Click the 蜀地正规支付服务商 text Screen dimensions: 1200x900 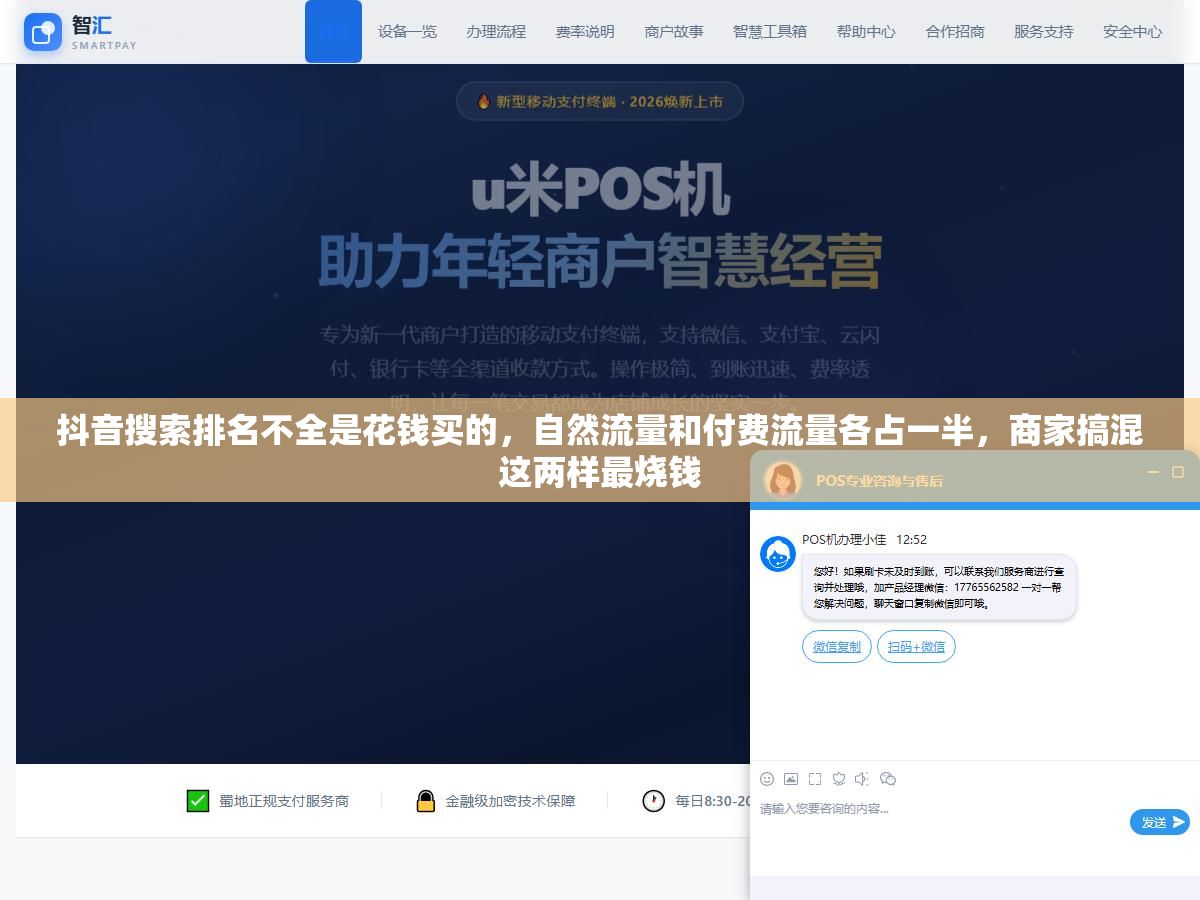pyautogui.click(x=284, y=801)
